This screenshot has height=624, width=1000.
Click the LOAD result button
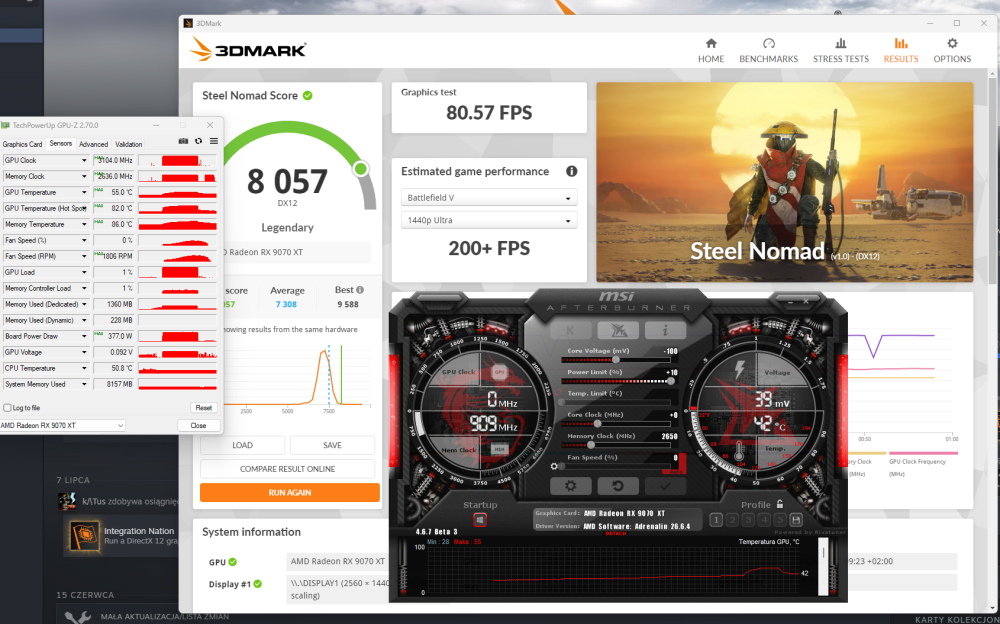[x=242, y=445]
